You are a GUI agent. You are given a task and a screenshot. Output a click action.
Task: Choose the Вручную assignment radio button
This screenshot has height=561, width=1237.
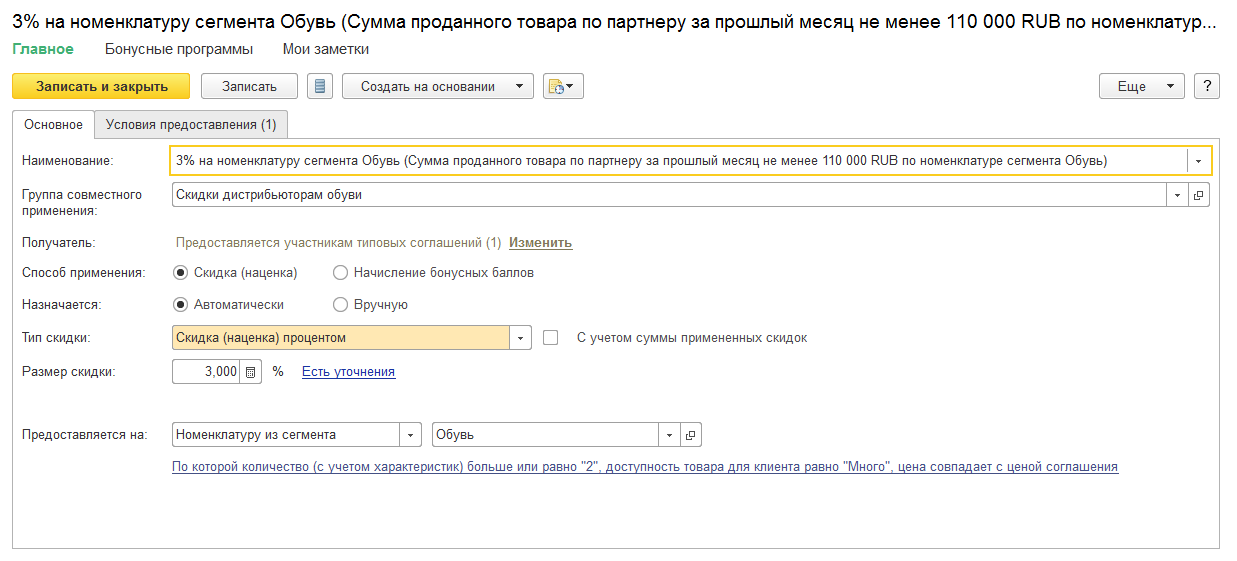[x=340, y=305]
